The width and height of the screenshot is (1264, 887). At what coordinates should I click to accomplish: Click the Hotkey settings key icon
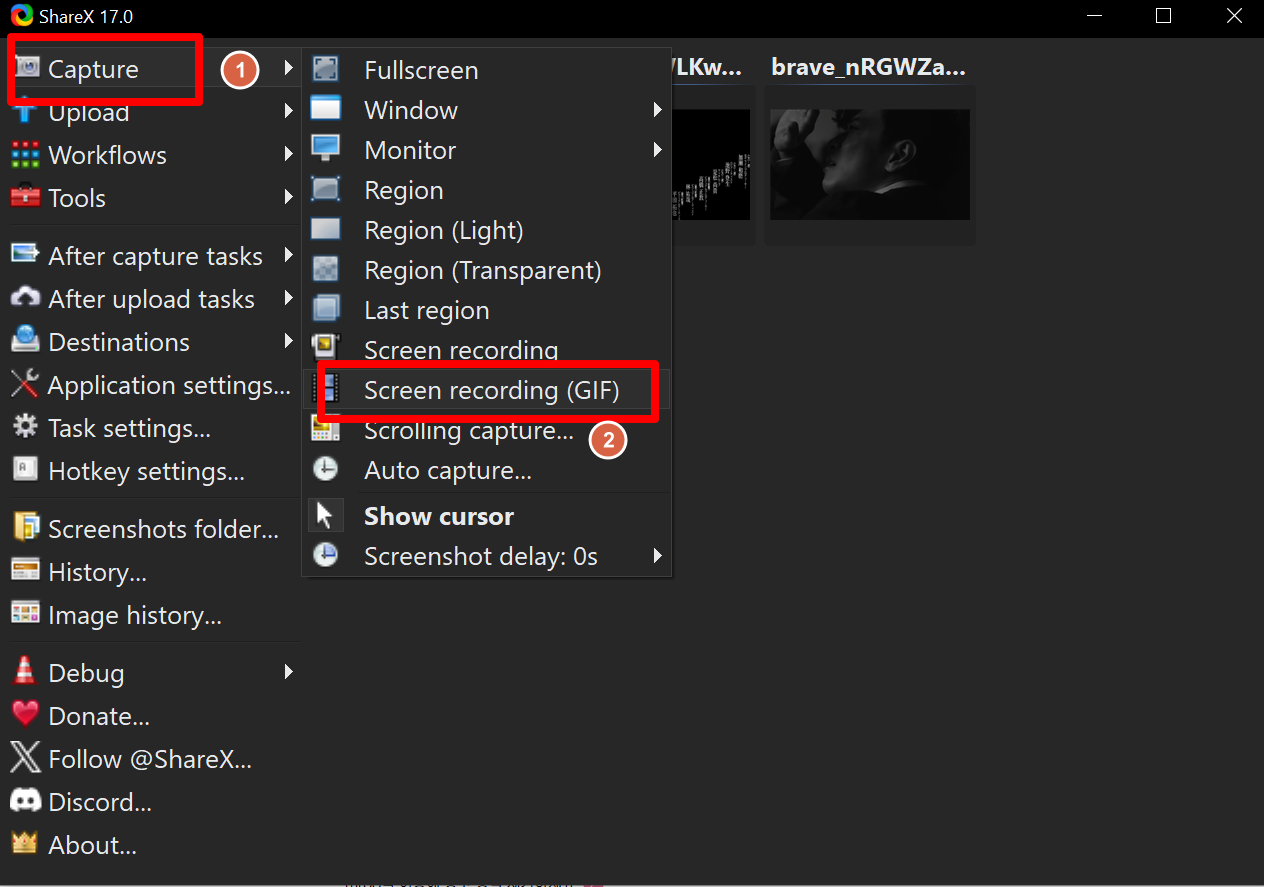25,469
